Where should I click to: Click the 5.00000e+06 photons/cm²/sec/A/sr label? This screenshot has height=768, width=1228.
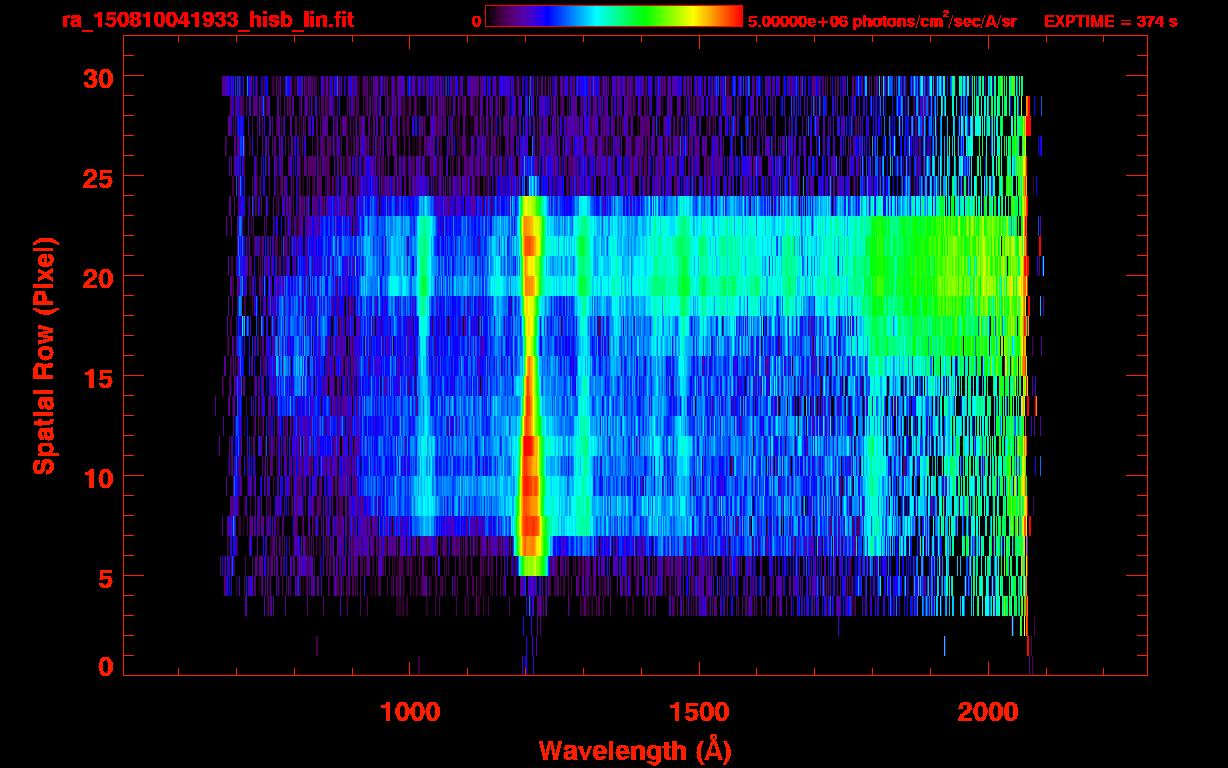tap(882, 21)
